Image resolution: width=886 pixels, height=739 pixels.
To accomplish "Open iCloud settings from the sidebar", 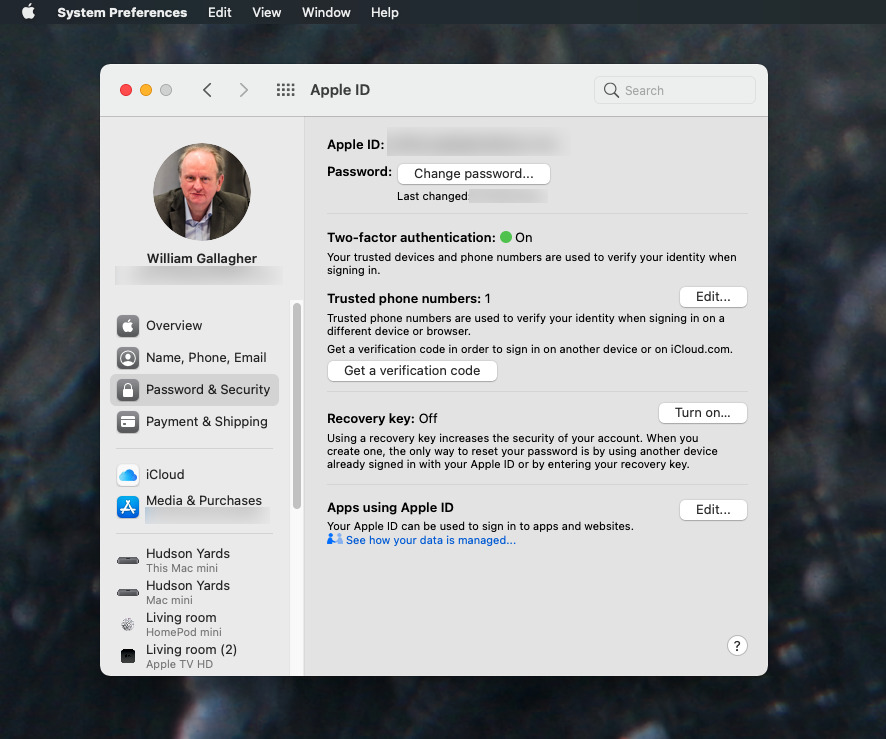I will click(x=165, y=474).
